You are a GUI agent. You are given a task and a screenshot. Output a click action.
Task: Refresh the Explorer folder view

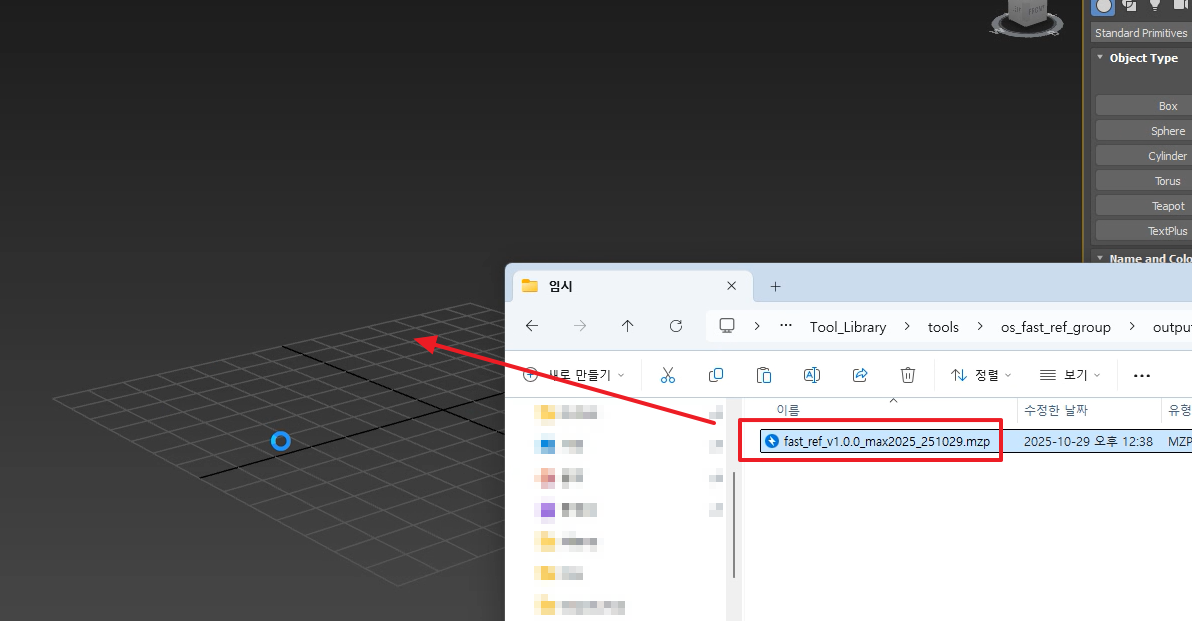click(x=676, y=326)
